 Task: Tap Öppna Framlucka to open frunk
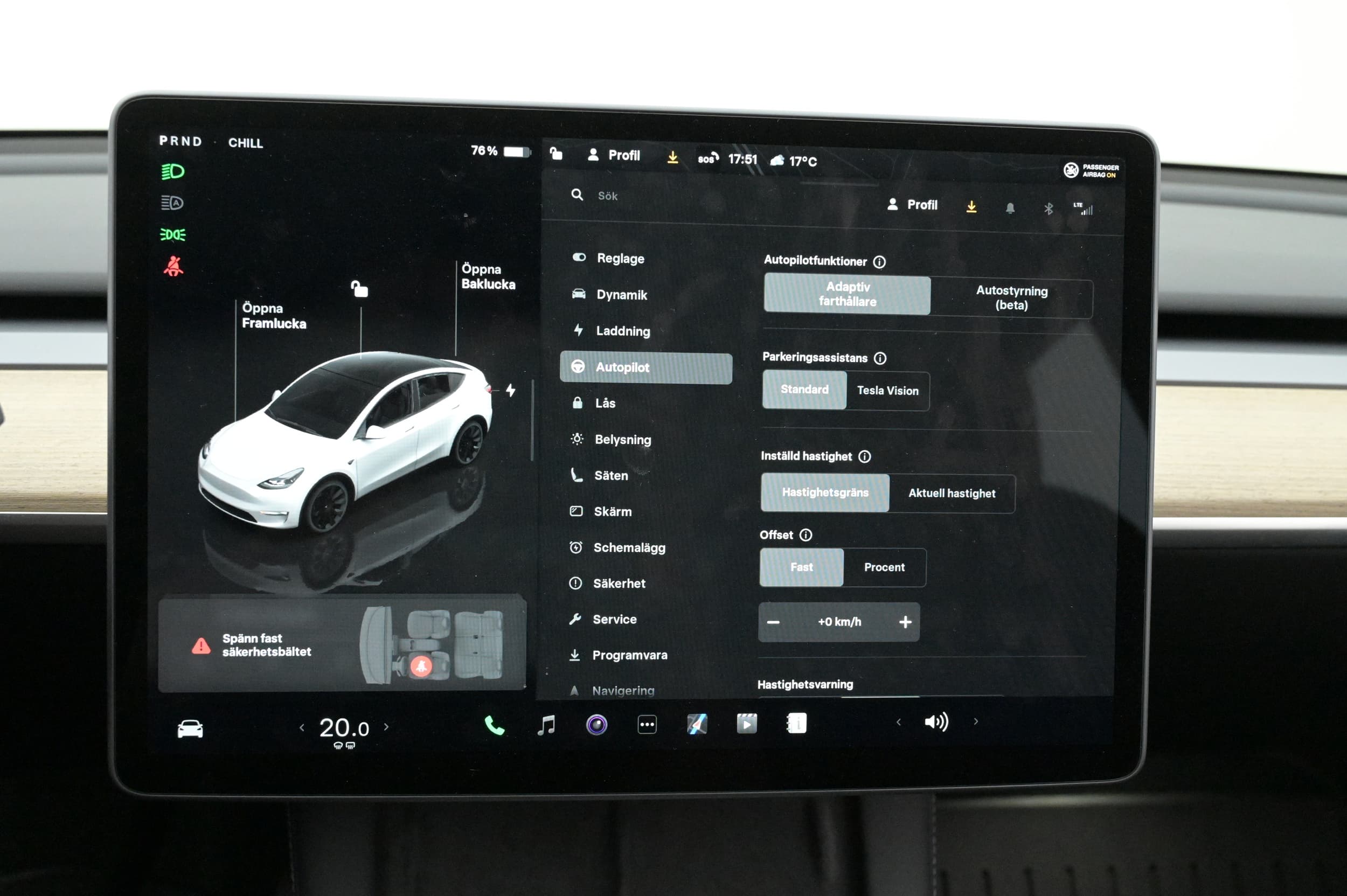(273, 316)
